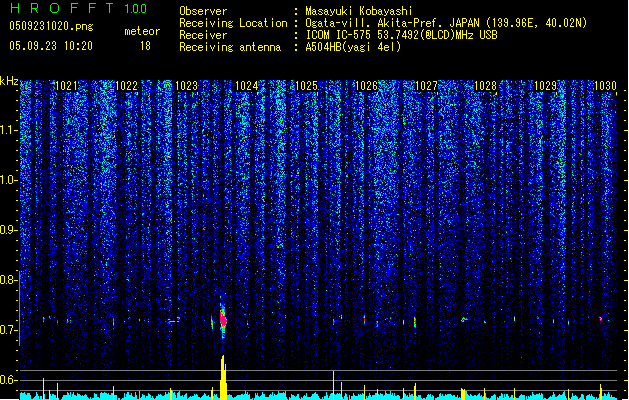The image size is (629, 400).
Task: Click the HROFFT program title text
Action: point(61,8)
